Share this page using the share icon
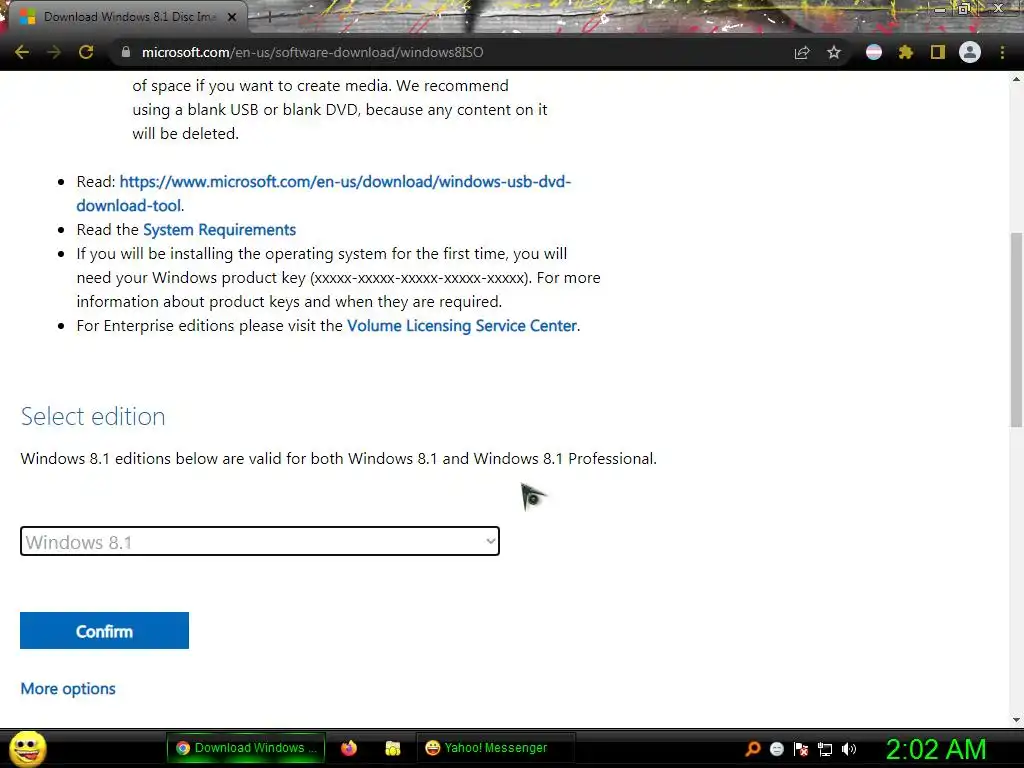The image size is (1024, 768). click(x=802, y=52)
